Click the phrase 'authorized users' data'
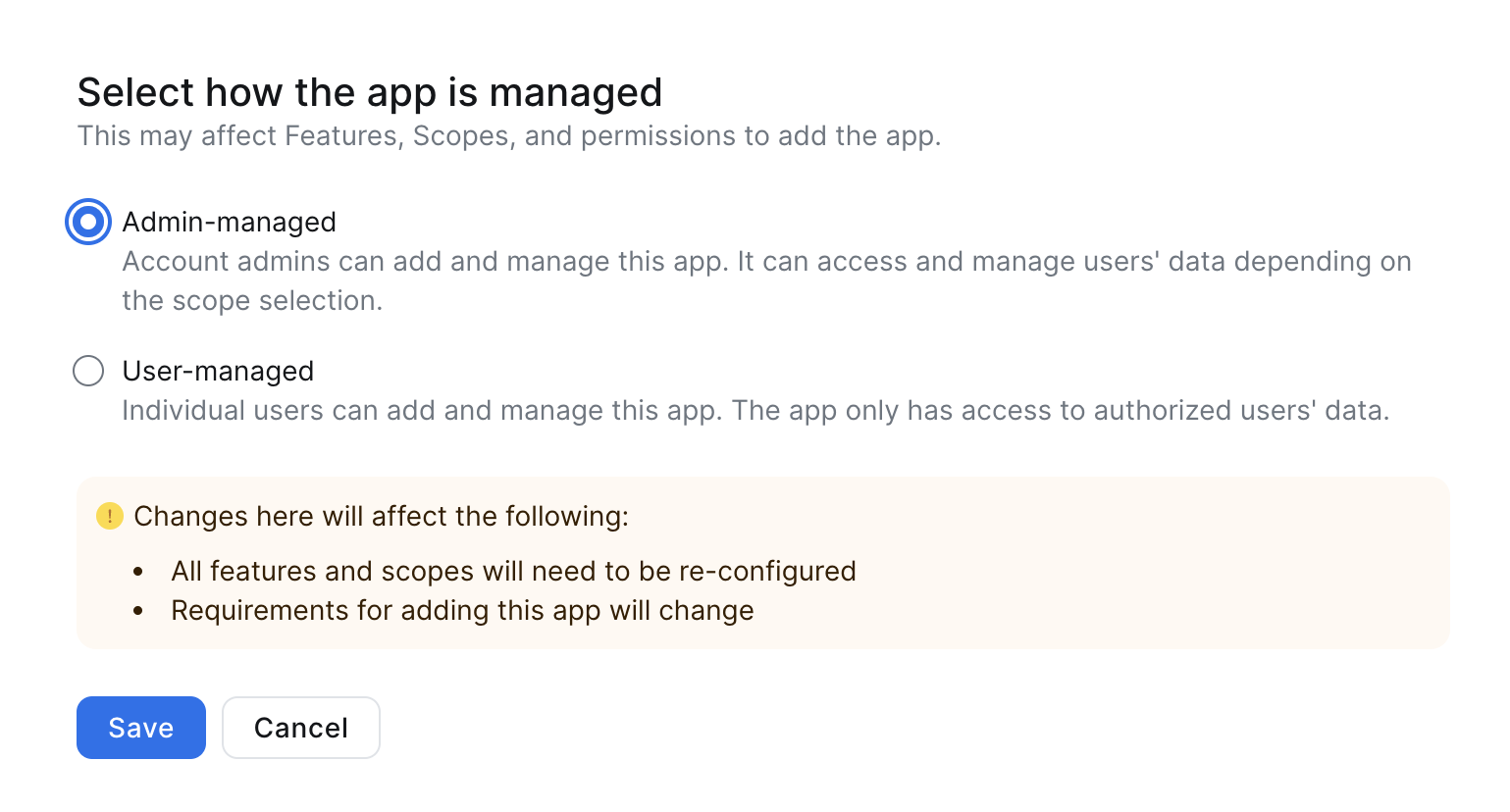The height and width of the screenshot is (812, 1510). click(1240, 410)
